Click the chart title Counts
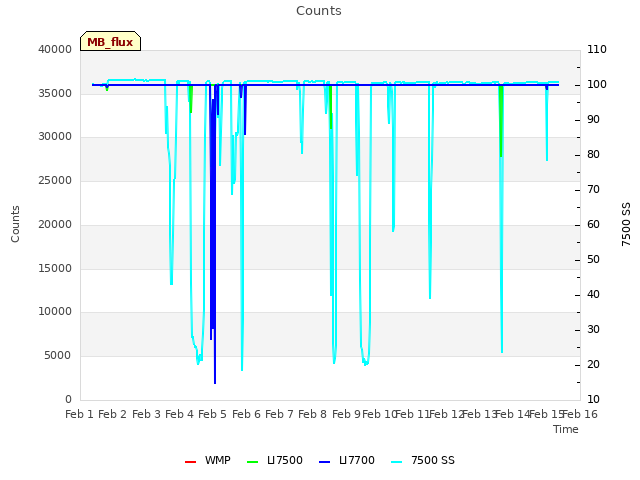The height and width of the screenshot is (480, 640). pyautogui.click(x=319, y=11)
